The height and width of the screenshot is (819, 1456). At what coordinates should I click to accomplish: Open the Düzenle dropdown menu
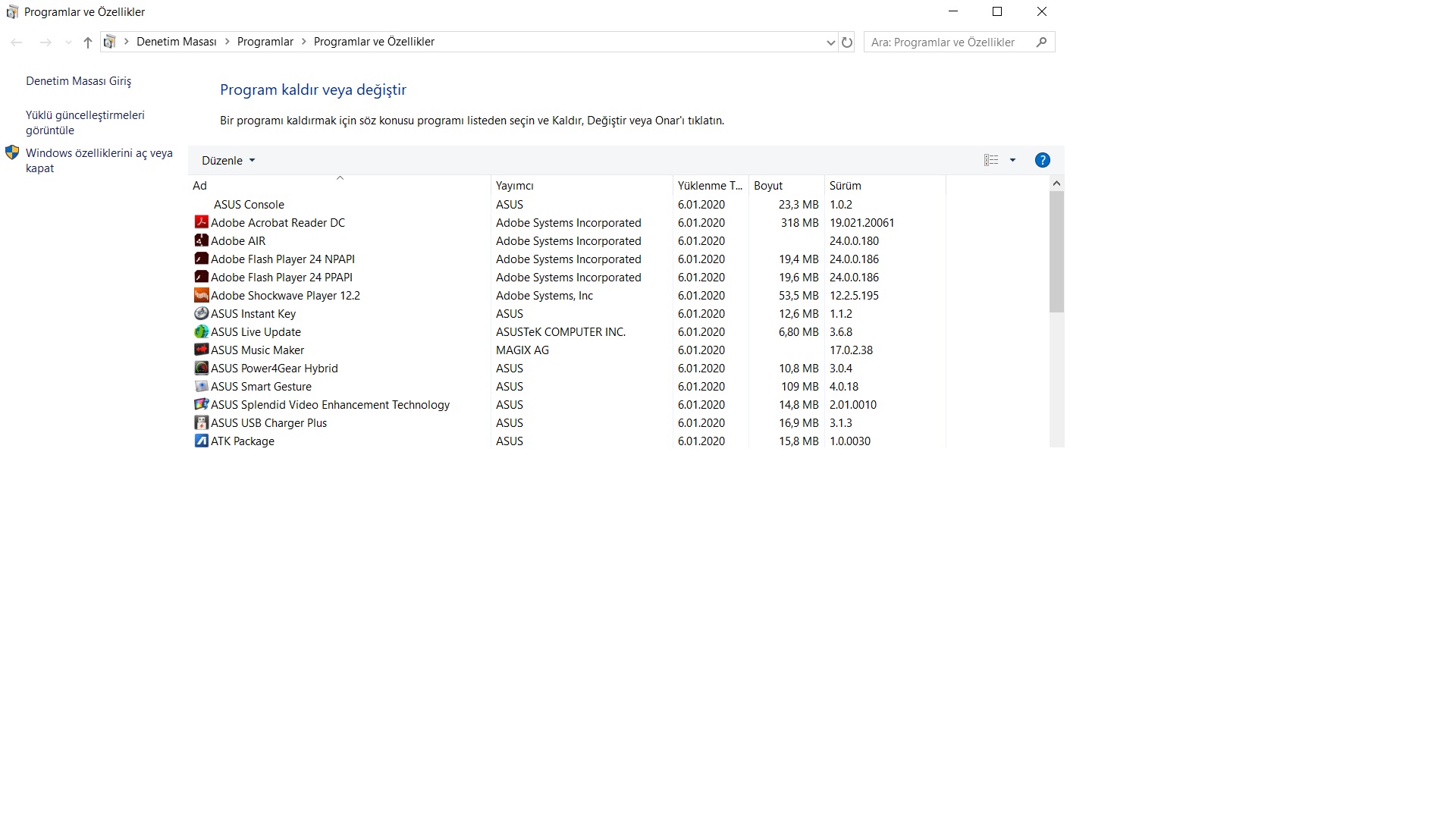coord(227,161)
